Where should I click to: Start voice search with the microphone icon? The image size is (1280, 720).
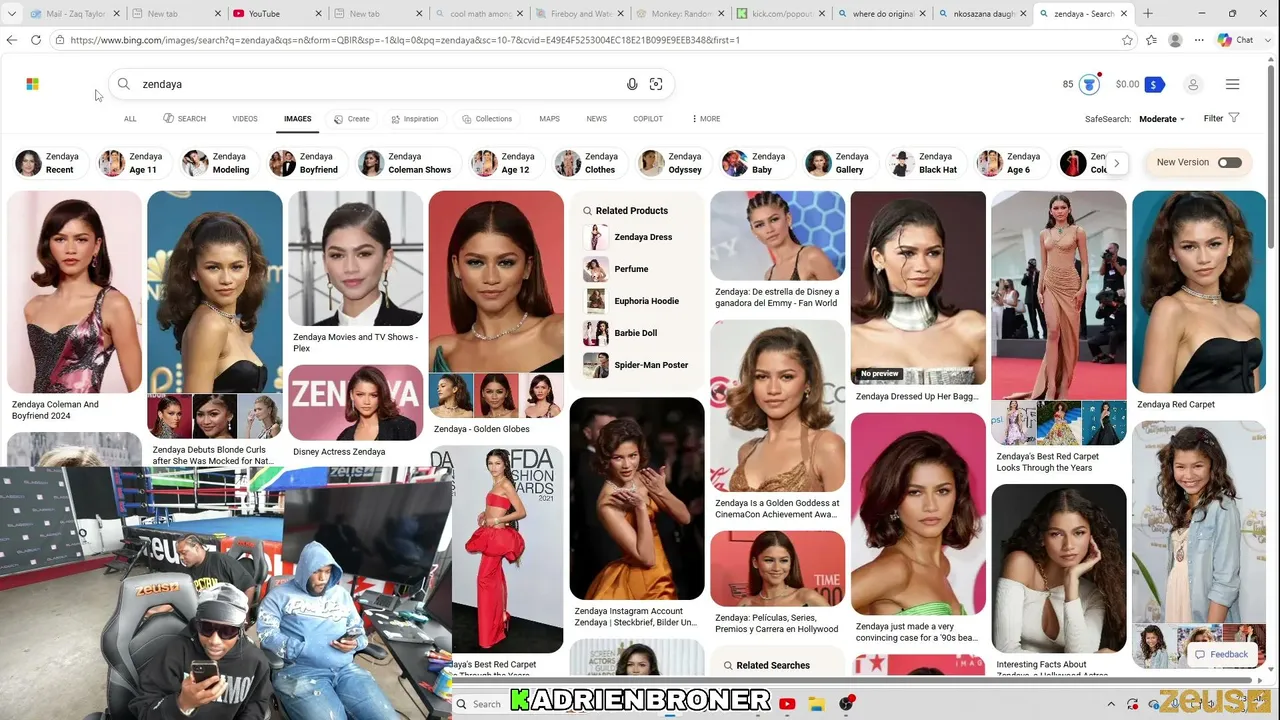(x=632, y=84)
